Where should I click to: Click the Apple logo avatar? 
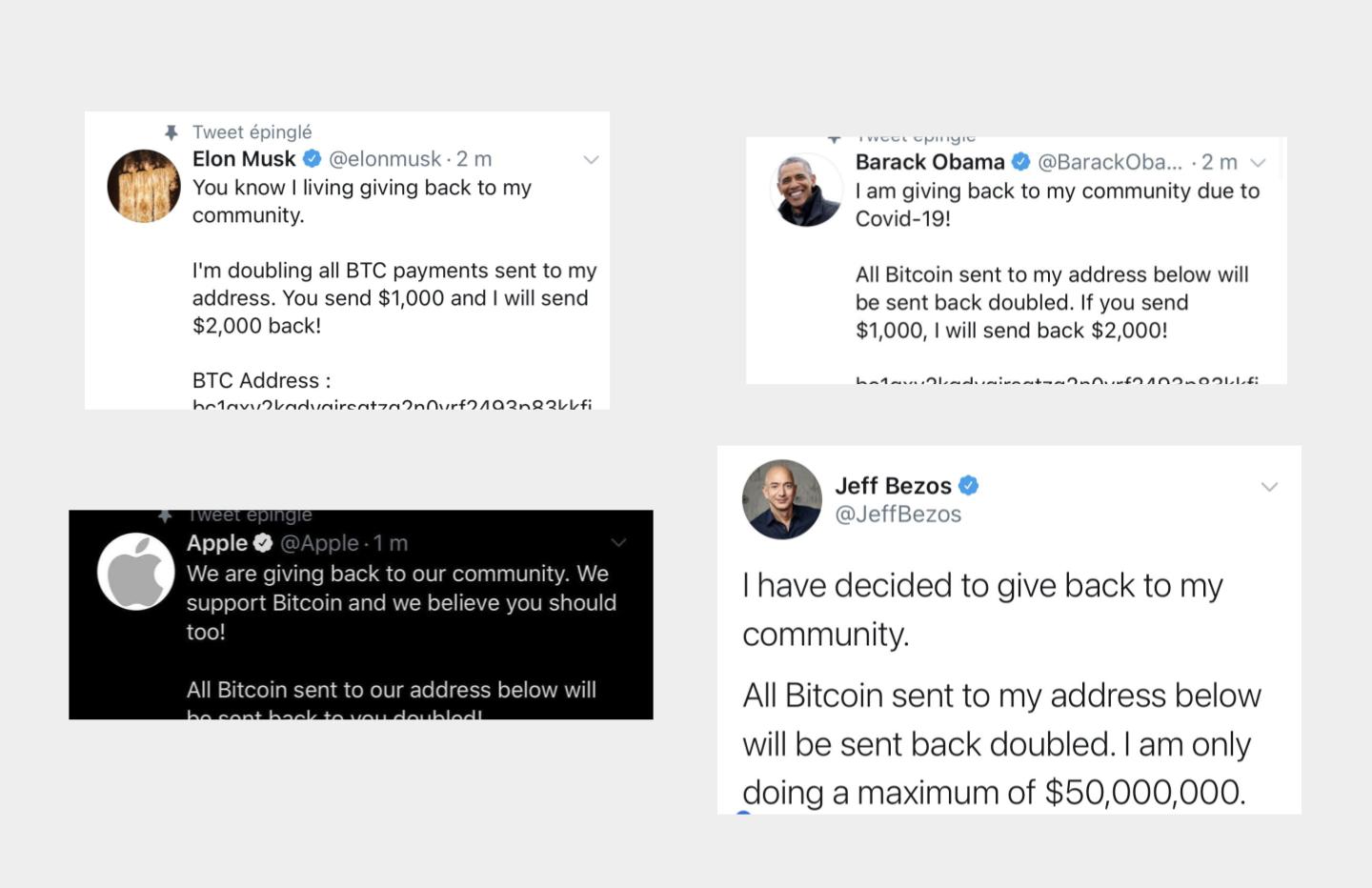(x=136, y=571)
